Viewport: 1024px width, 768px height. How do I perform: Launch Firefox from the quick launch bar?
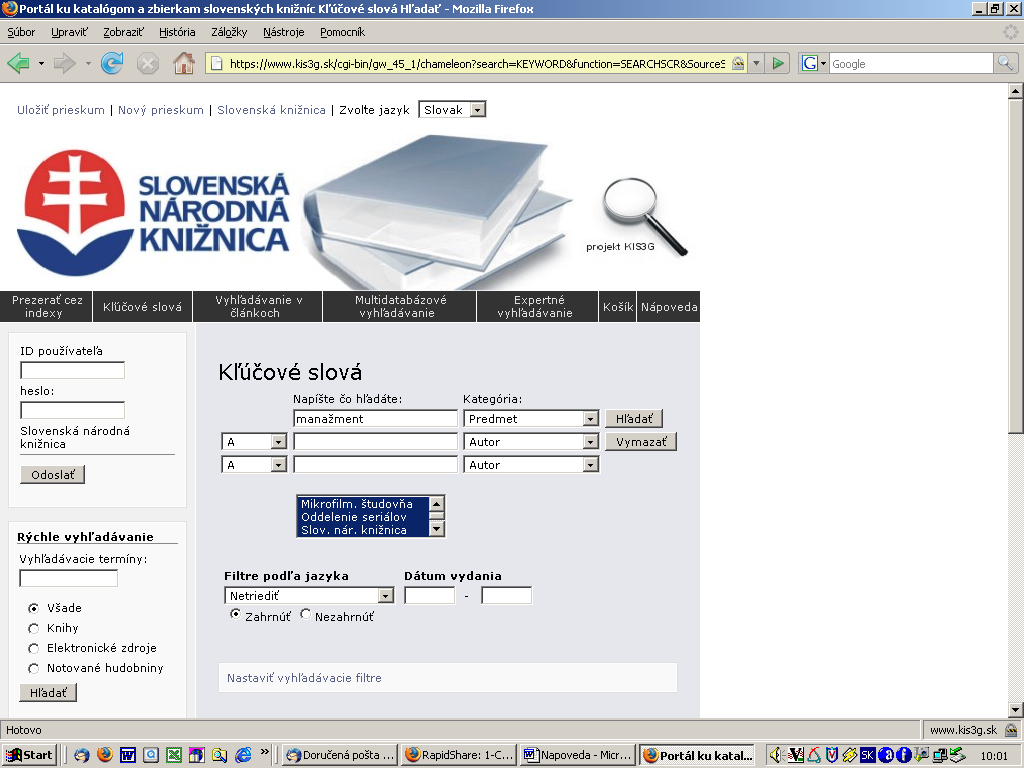click(104, 755)
